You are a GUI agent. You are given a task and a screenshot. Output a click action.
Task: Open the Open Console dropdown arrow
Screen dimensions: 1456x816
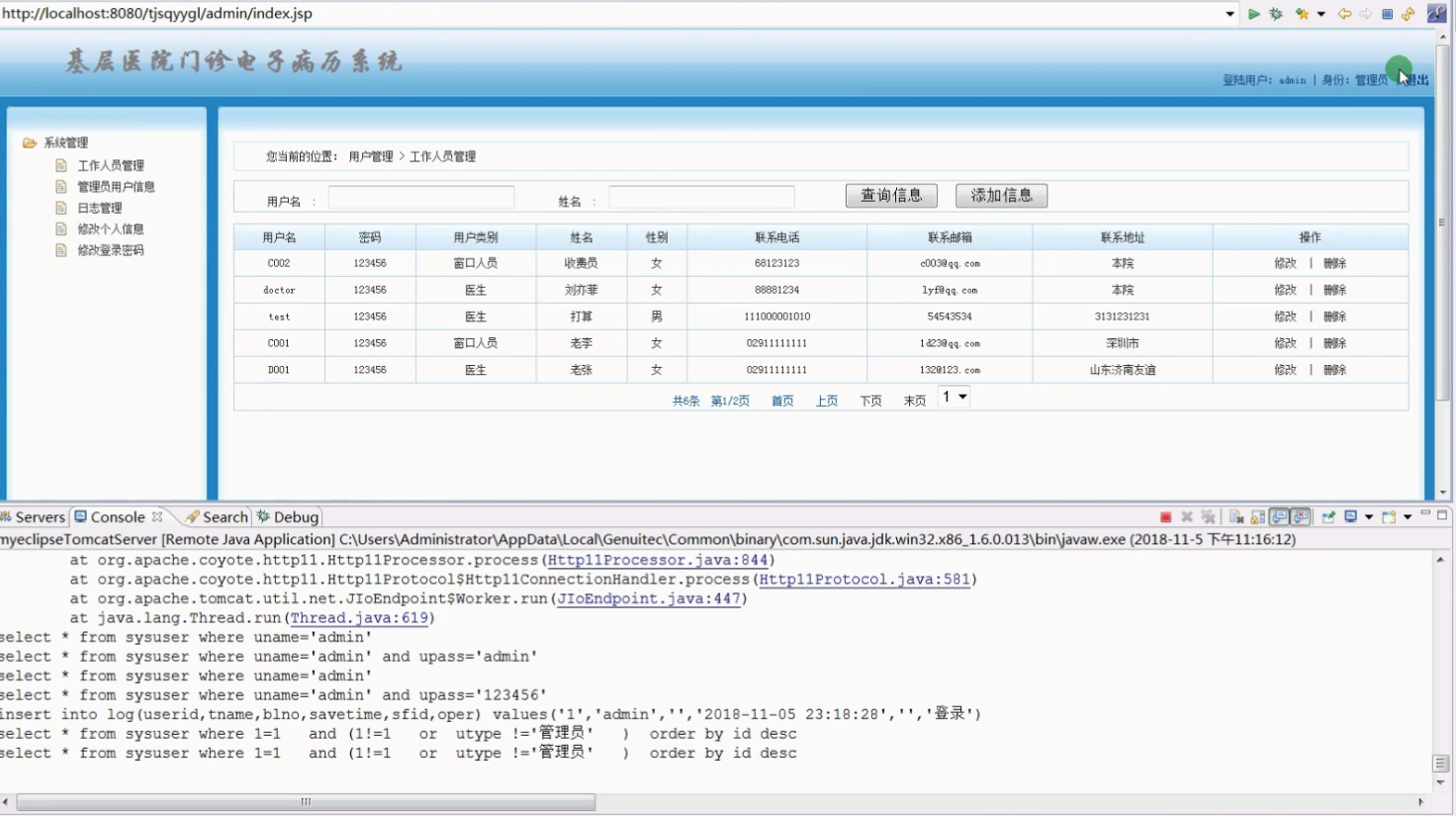click(1408, 517)
